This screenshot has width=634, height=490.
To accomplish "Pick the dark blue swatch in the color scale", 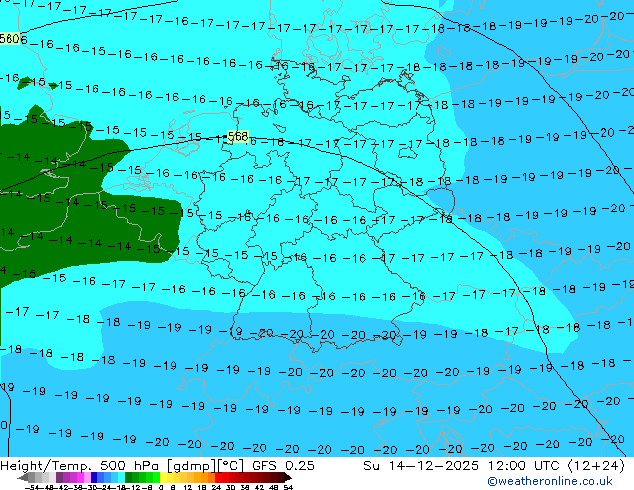I will click(x=94, y=477).
